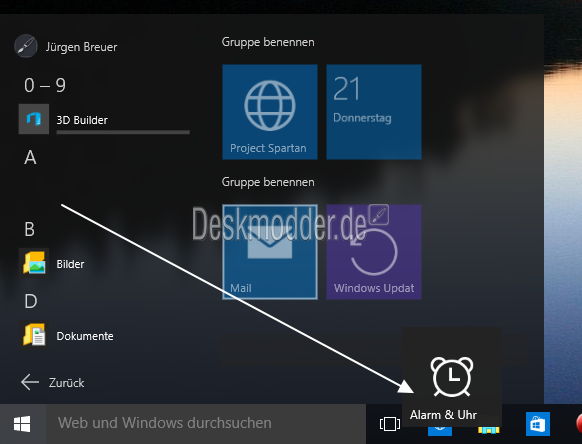Click the Alarm & Uhr clock icon
582x444 pixels.
[452, 377]
